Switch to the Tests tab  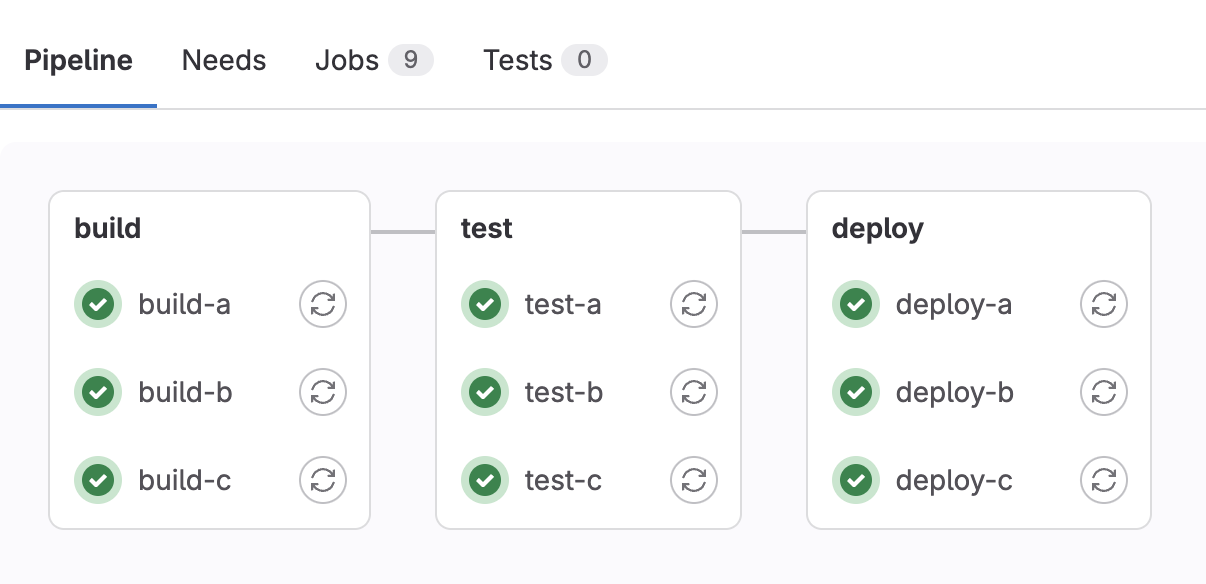pos(517,60)
